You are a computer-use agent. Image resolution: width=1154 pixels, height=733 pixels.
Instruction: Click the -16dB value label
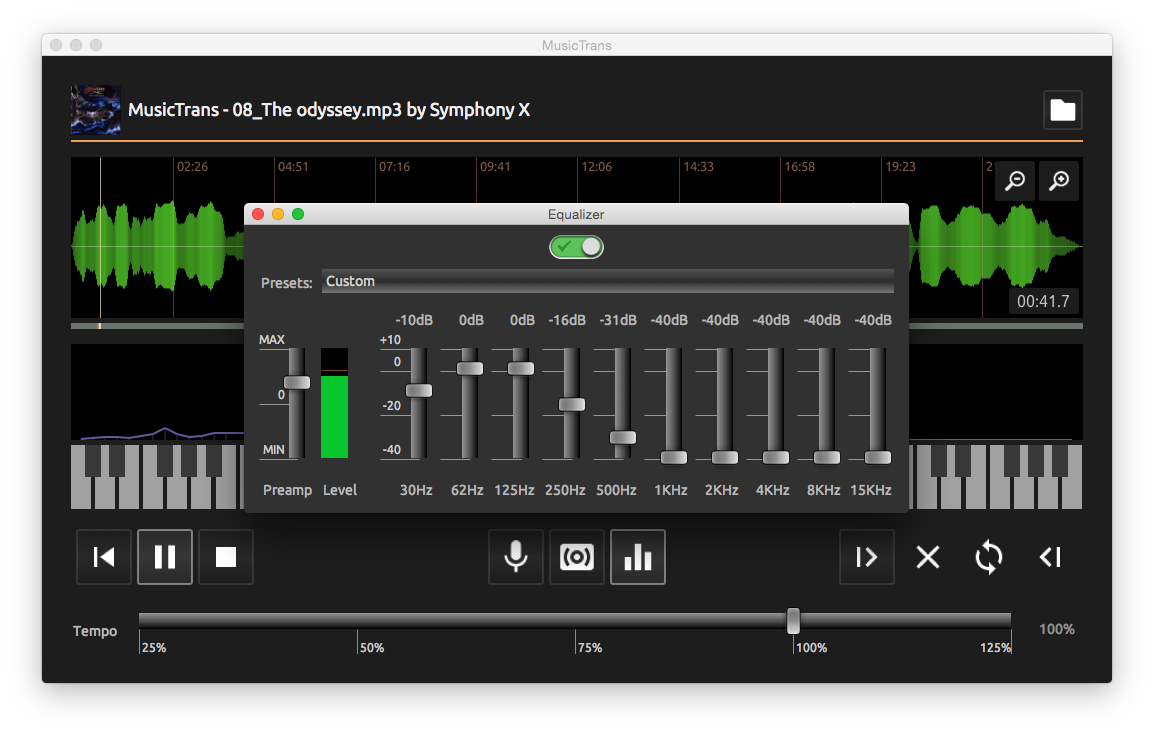coord(567,320)
